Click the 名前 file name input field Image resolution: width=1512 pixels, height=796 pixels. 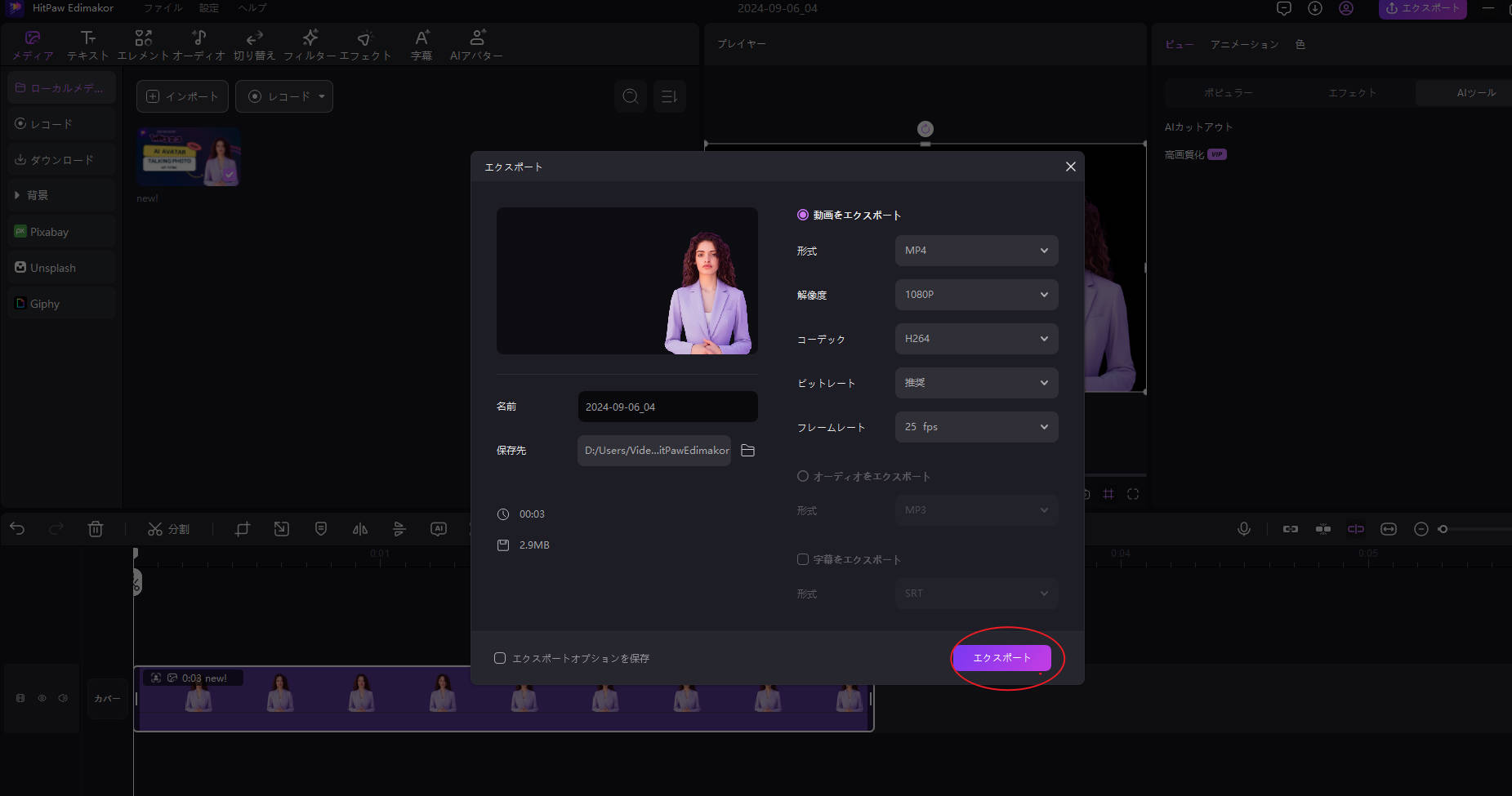click(667, 407)
